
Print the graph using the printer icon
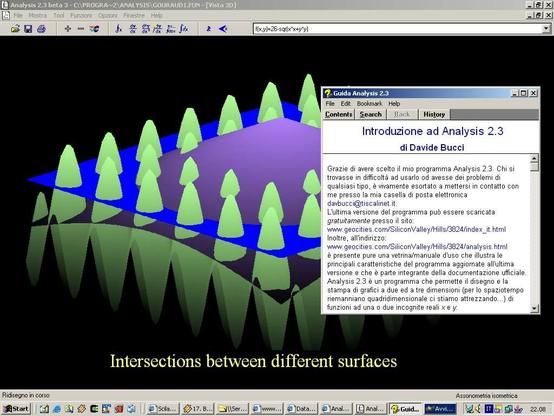[x=41, y=29]
